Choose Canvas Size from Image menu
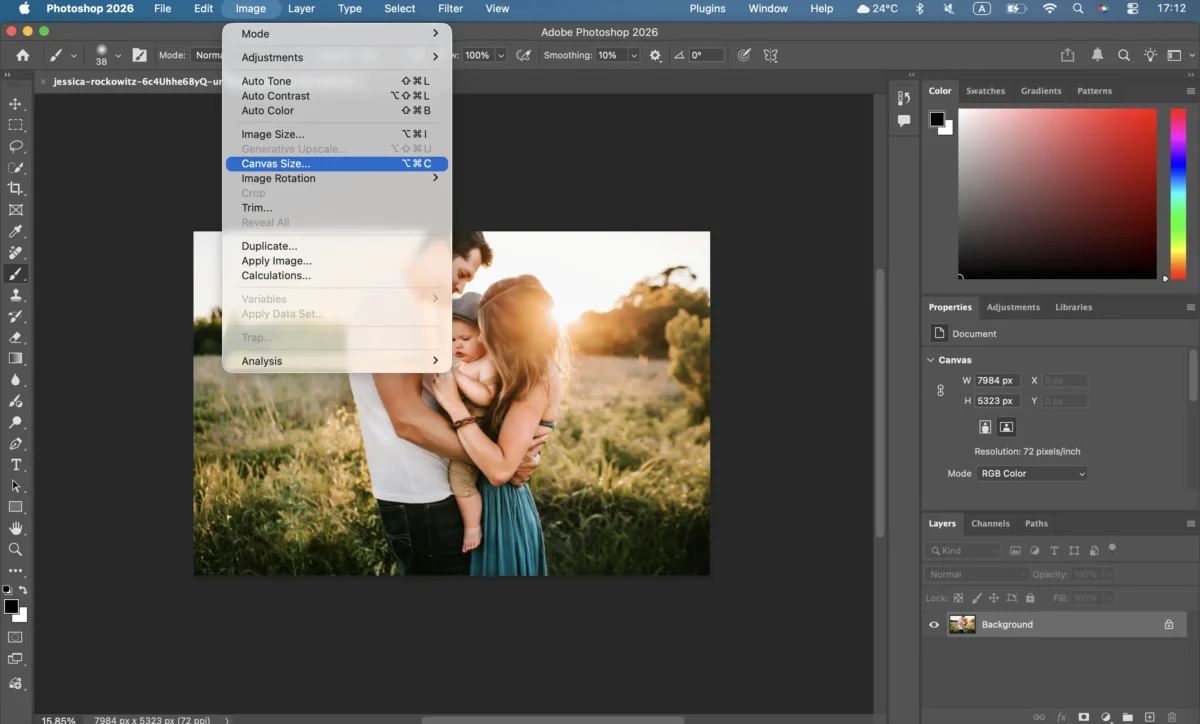Image resolution: width=1200 pixels, height=724 pixels. (337, 164)
